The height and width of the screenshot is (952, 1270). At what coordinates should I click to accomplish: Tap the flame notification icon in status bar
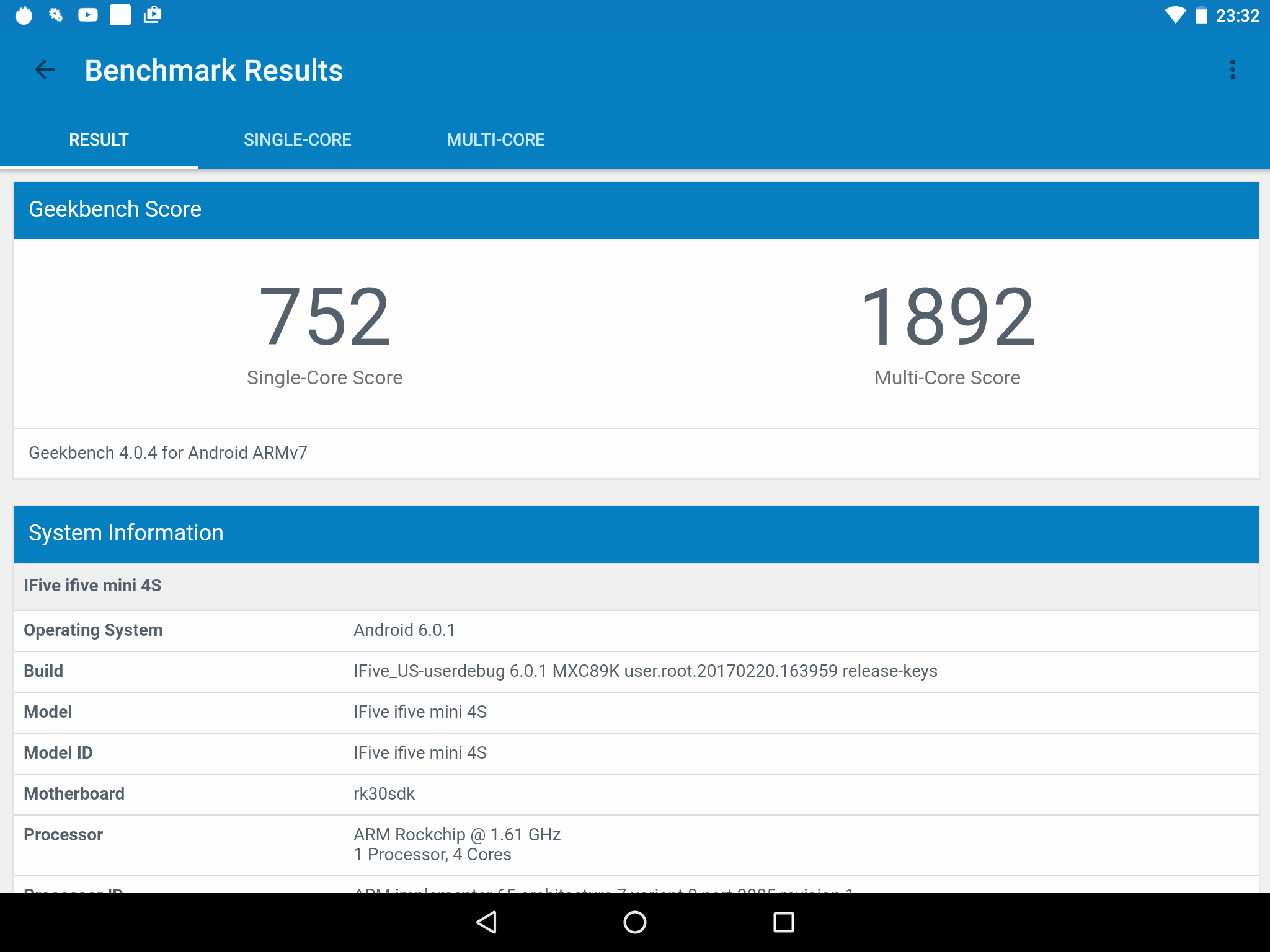coord(24,15)
